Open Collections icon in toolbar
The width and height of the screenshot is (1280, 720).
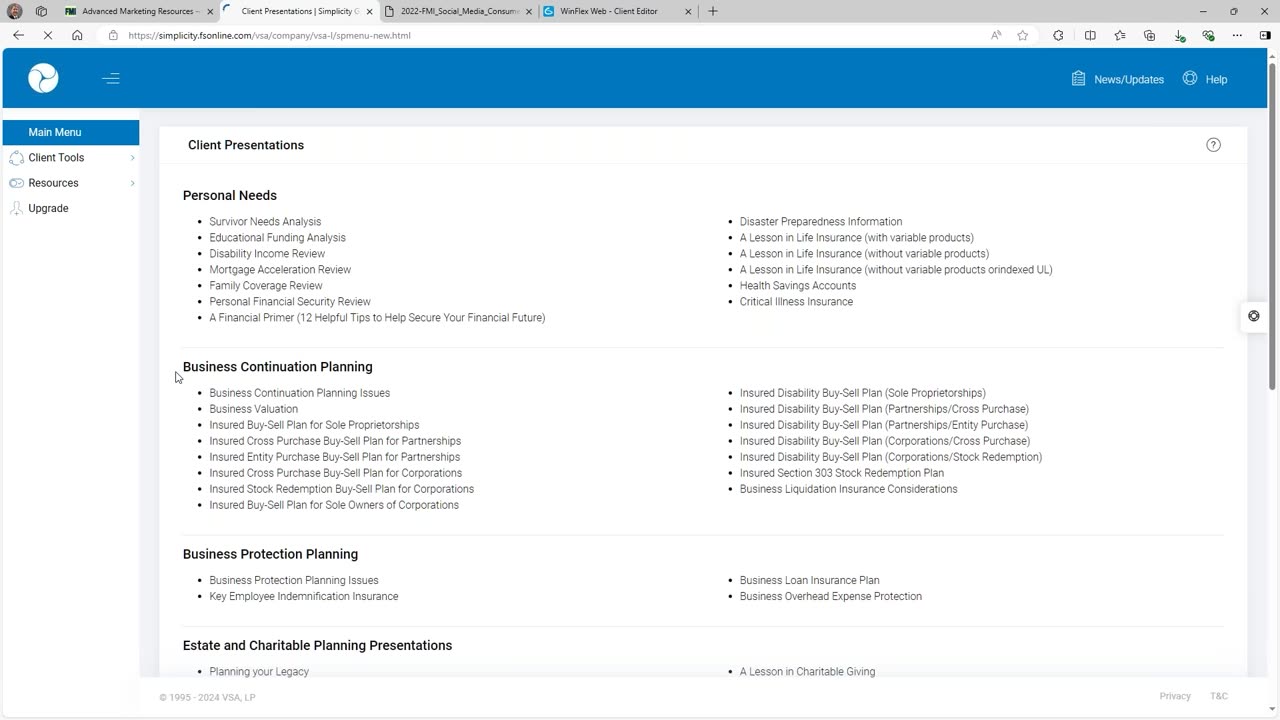point(1150,35)
